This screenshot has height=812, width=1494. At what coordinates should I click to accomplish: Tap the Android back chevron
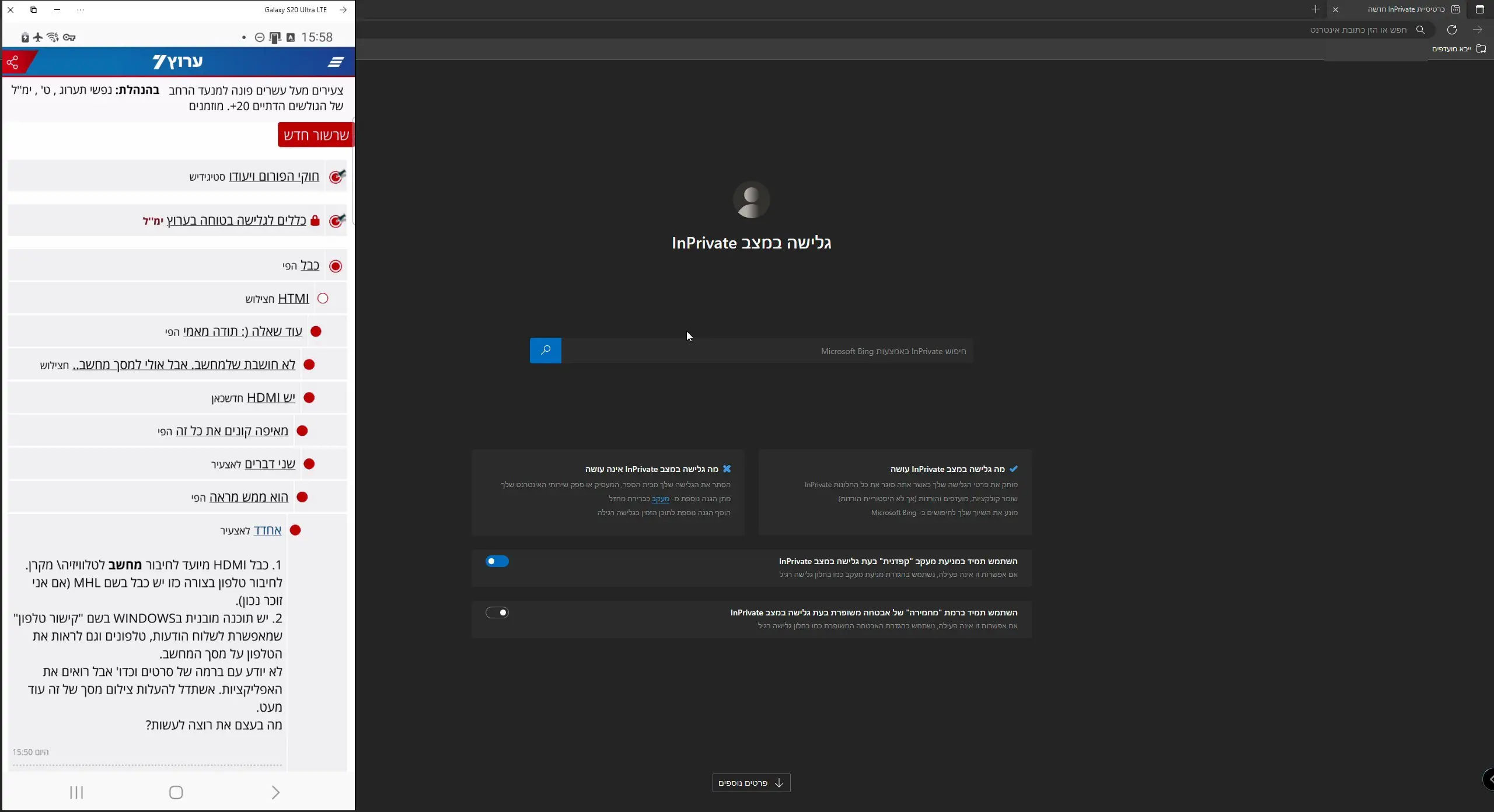point(275,792)
